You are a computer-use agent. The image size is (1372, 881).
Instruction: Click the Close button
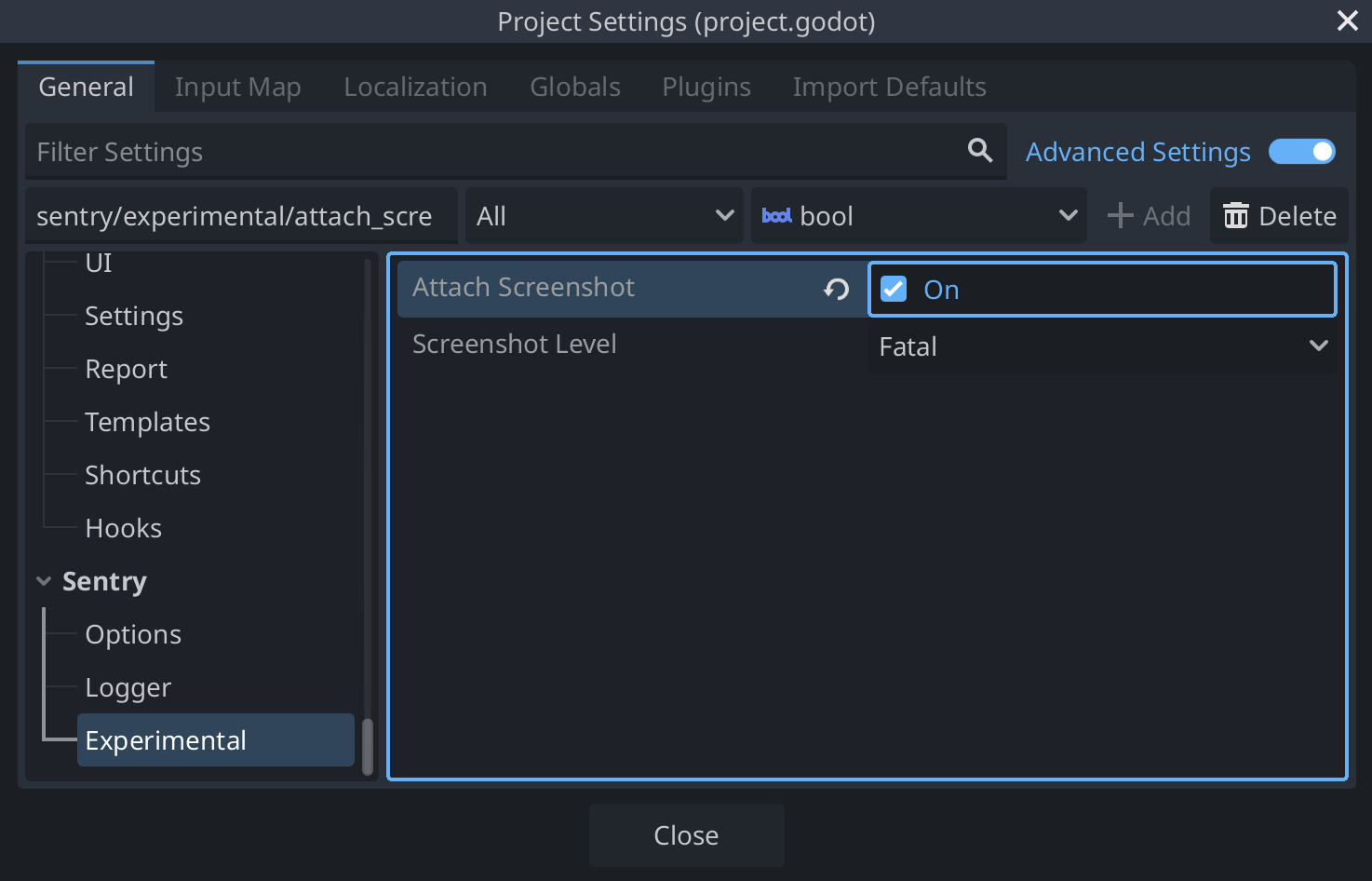click(686, 834)
